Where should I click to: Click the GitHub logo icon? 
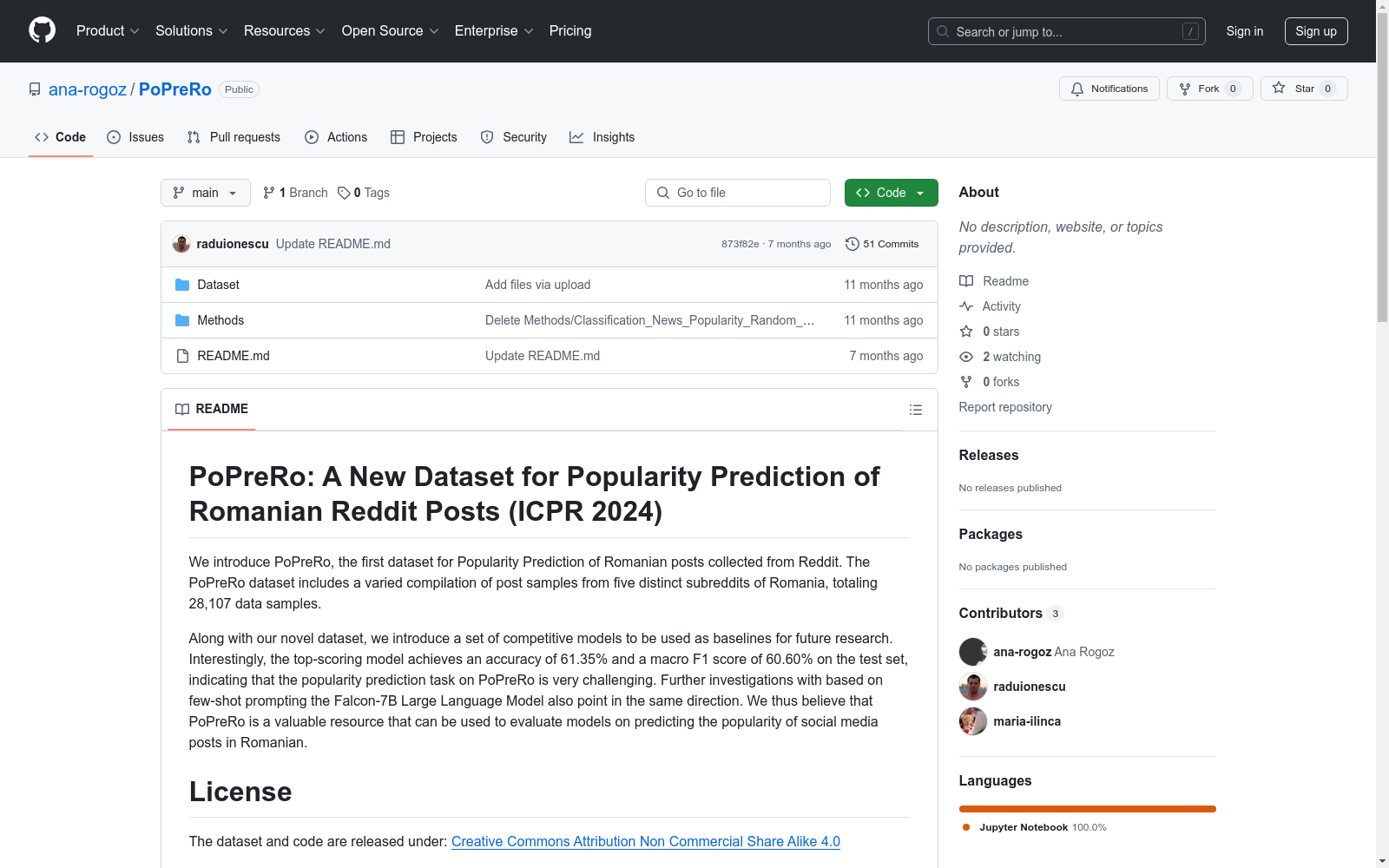(42, 30)
